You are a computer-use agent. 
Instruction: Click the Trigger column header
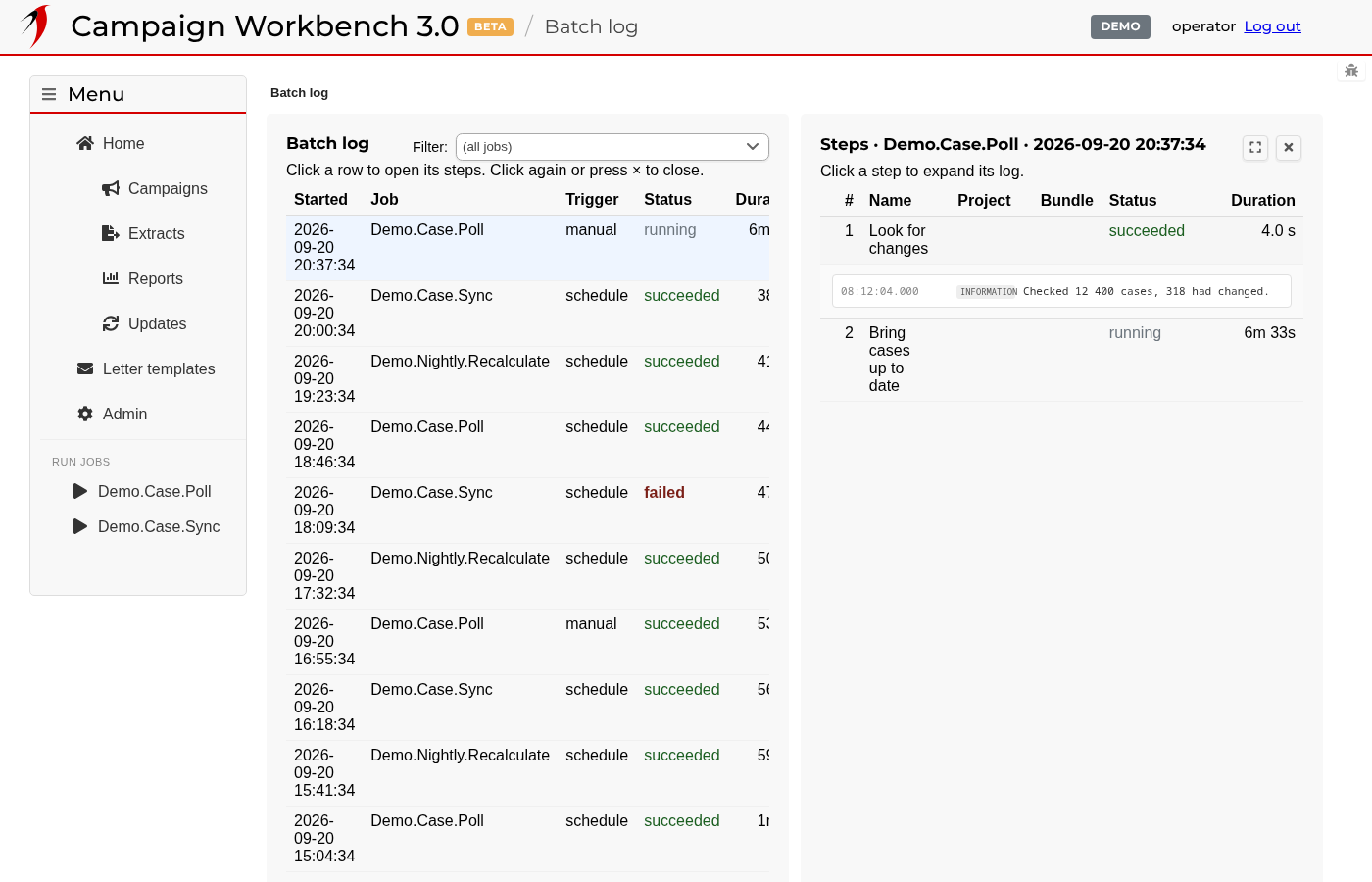592,200
